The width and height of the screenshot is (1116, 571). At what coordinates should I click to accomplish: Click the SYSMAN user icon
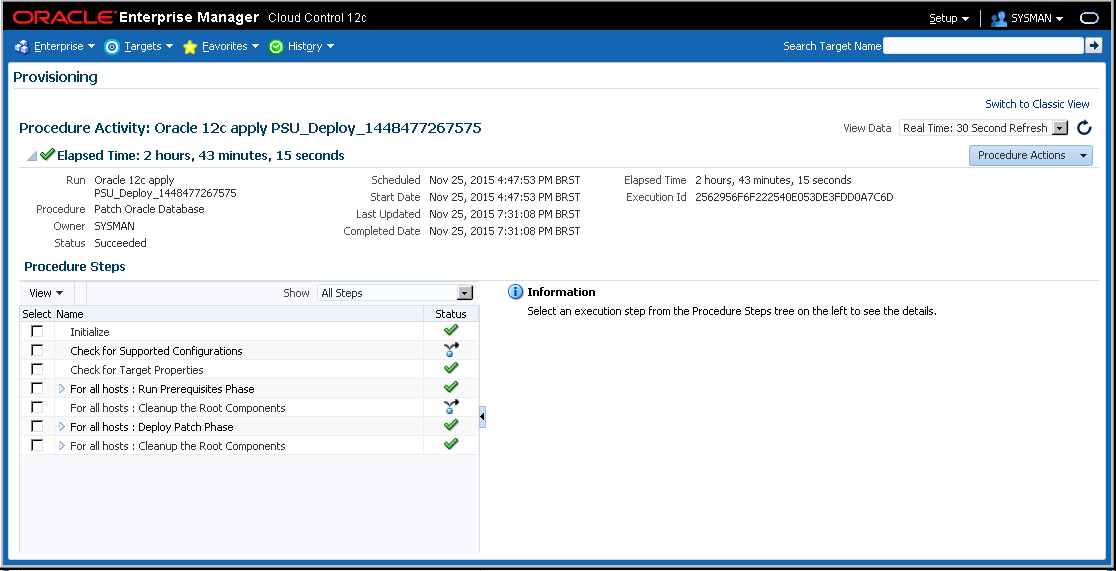[999, 19]
